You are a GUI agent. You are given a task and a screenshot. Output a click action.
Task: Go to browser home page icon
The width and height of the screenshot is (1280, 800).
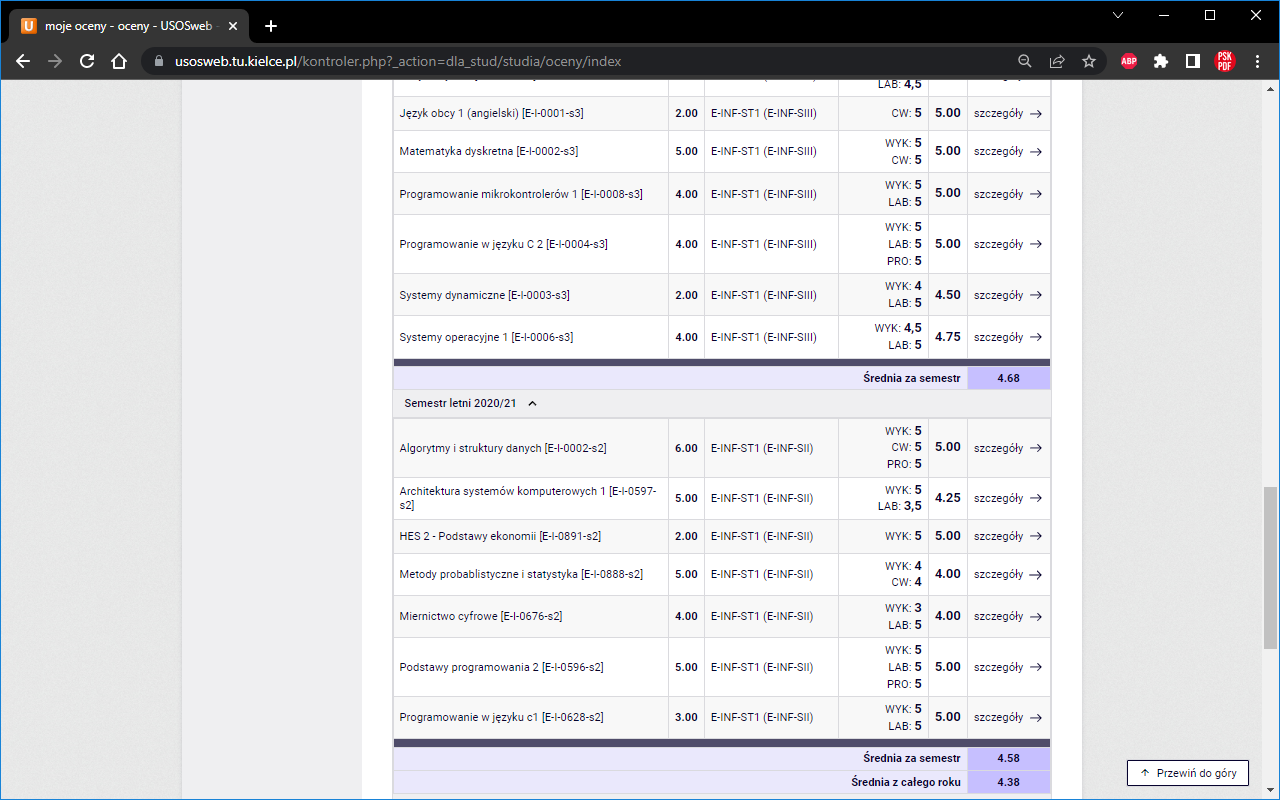[x=119, y=61]
